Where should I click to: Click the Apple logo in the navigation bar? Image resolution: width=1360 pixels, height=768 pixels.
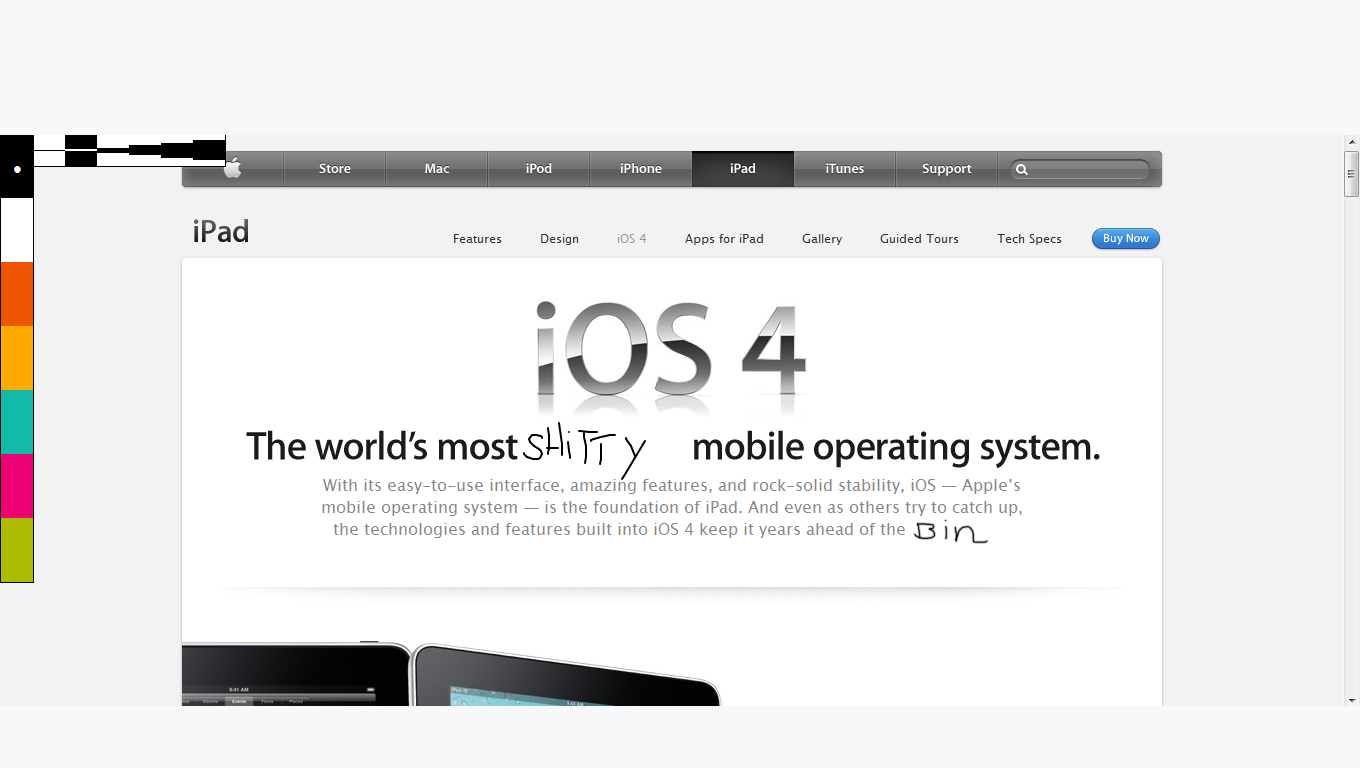click(x=233, y=169)
